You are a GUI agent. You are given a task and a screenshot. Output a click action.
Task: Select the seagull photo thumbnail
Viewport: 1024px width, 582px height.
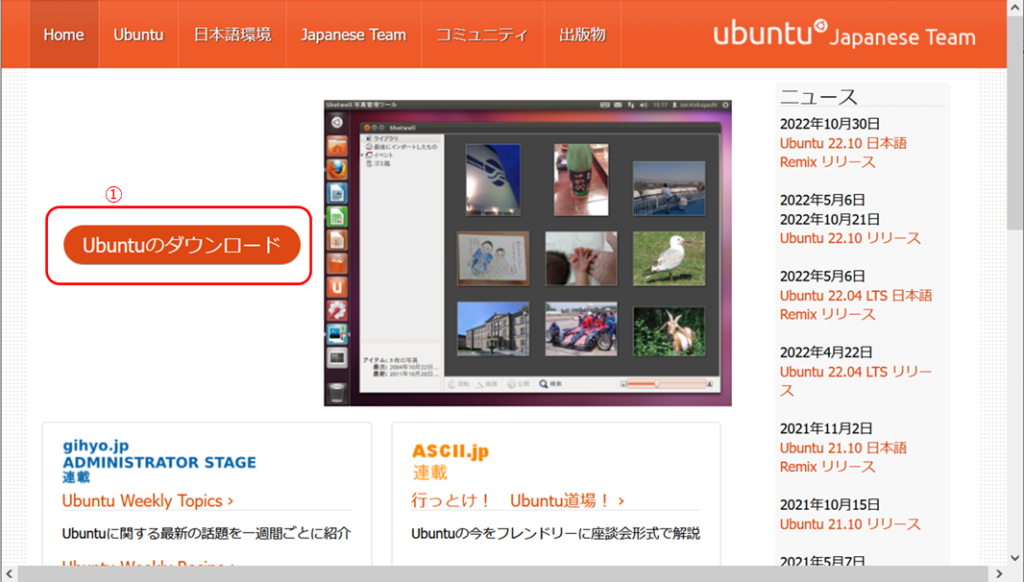coord(668,258)
